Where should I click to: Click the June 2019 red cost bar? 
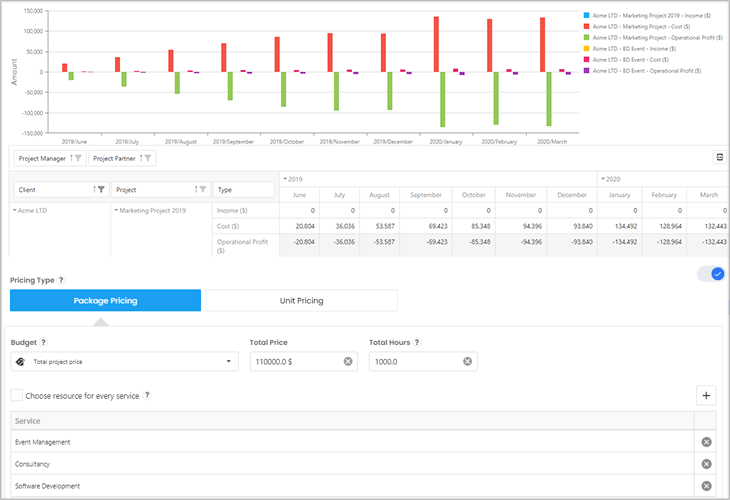pyautogui.click(x=65, y=68)
